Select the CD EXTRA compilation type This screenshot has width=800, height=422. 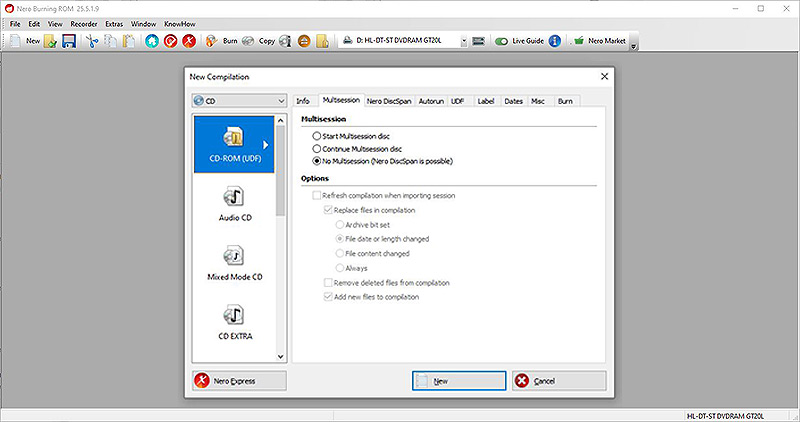234,322
